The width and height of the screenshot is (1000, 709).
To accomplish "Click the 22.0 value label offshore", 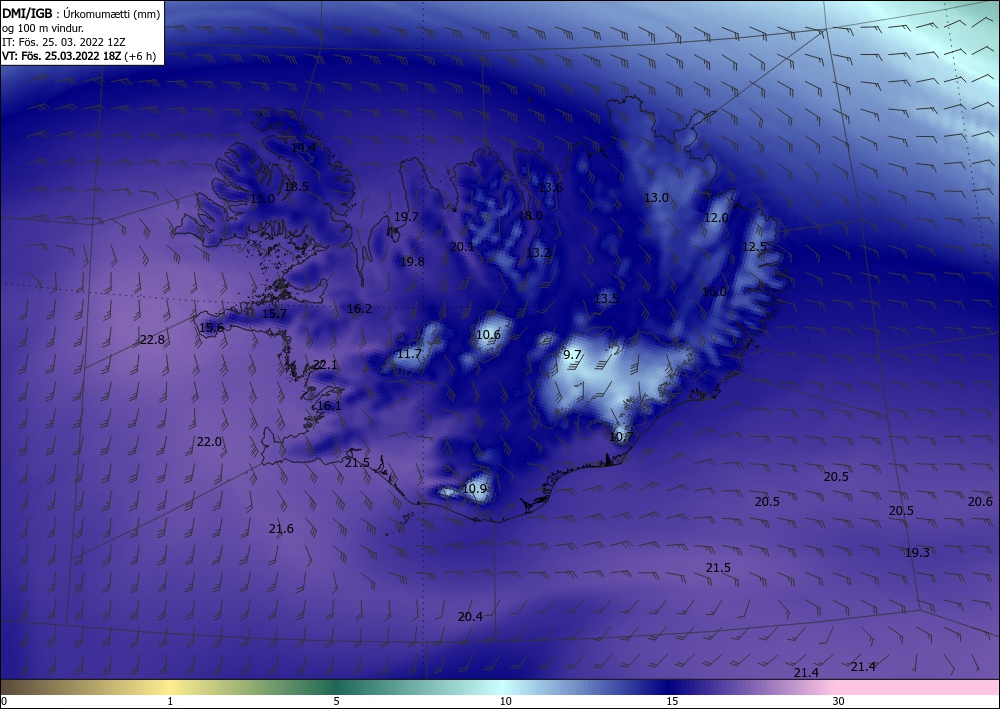I will tap(209, 442).
